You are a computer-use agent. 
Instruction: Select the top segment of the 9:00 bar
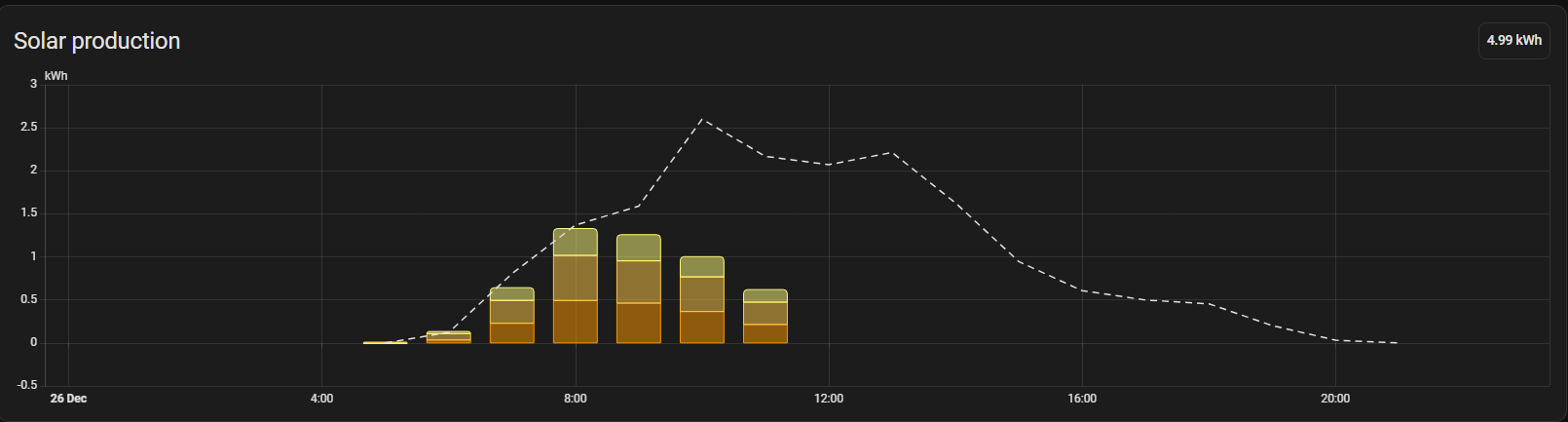(x=638, y=248)
